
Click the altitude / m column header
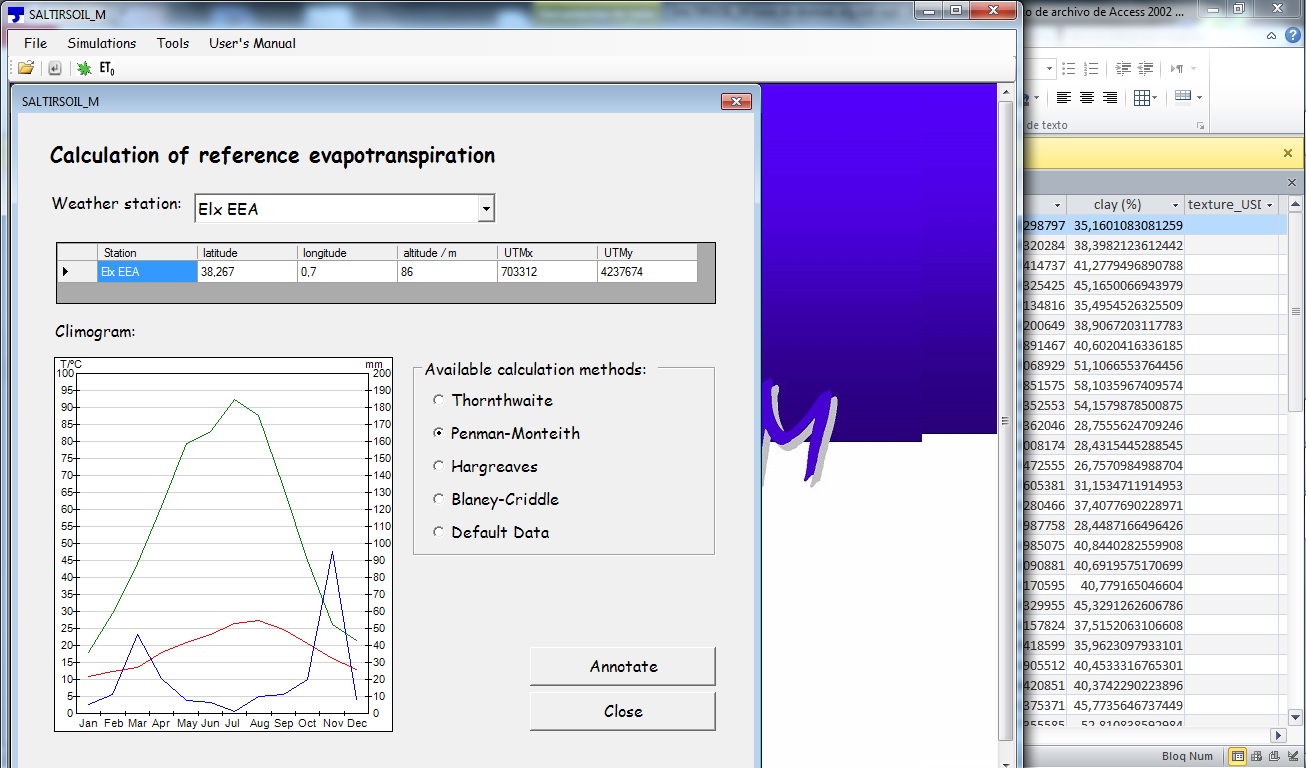click(447, 253)
